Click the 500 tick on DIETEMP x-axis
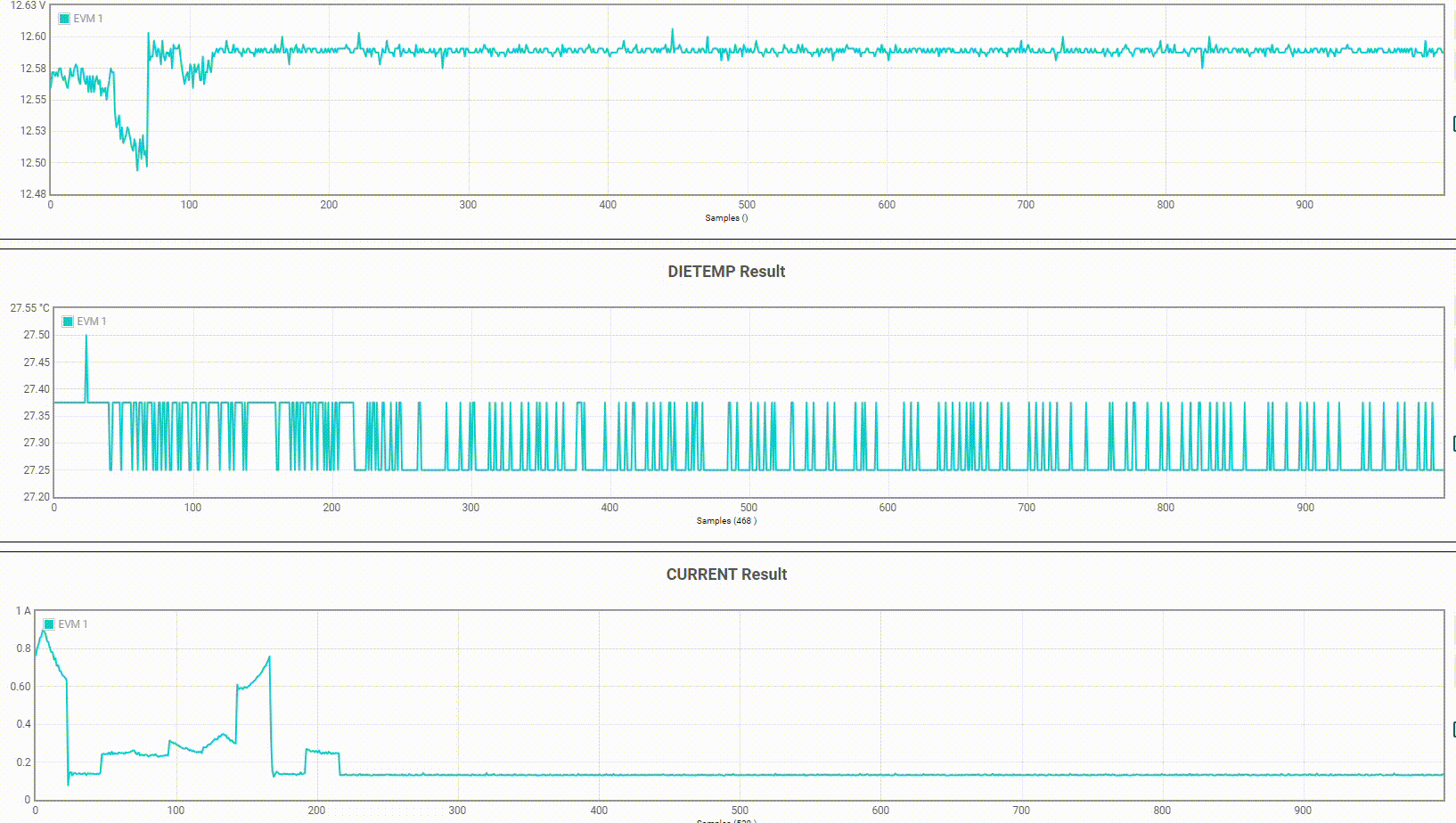 748,508
